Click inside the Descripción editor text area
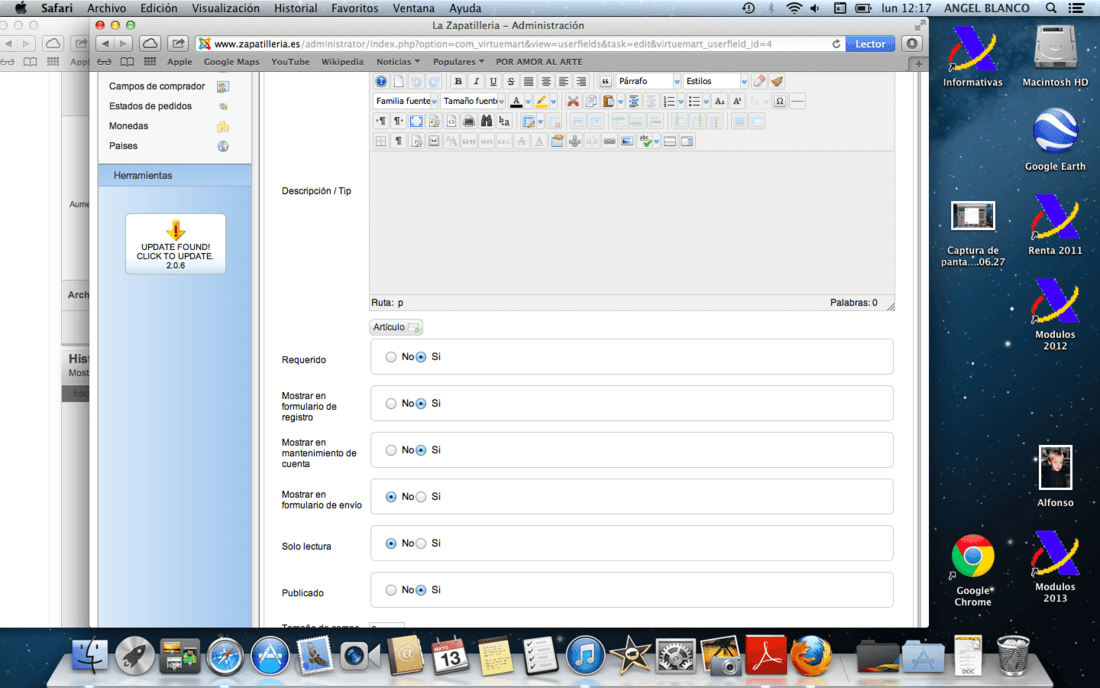This screenshot has width=1100, height=688. coord(632,223)
